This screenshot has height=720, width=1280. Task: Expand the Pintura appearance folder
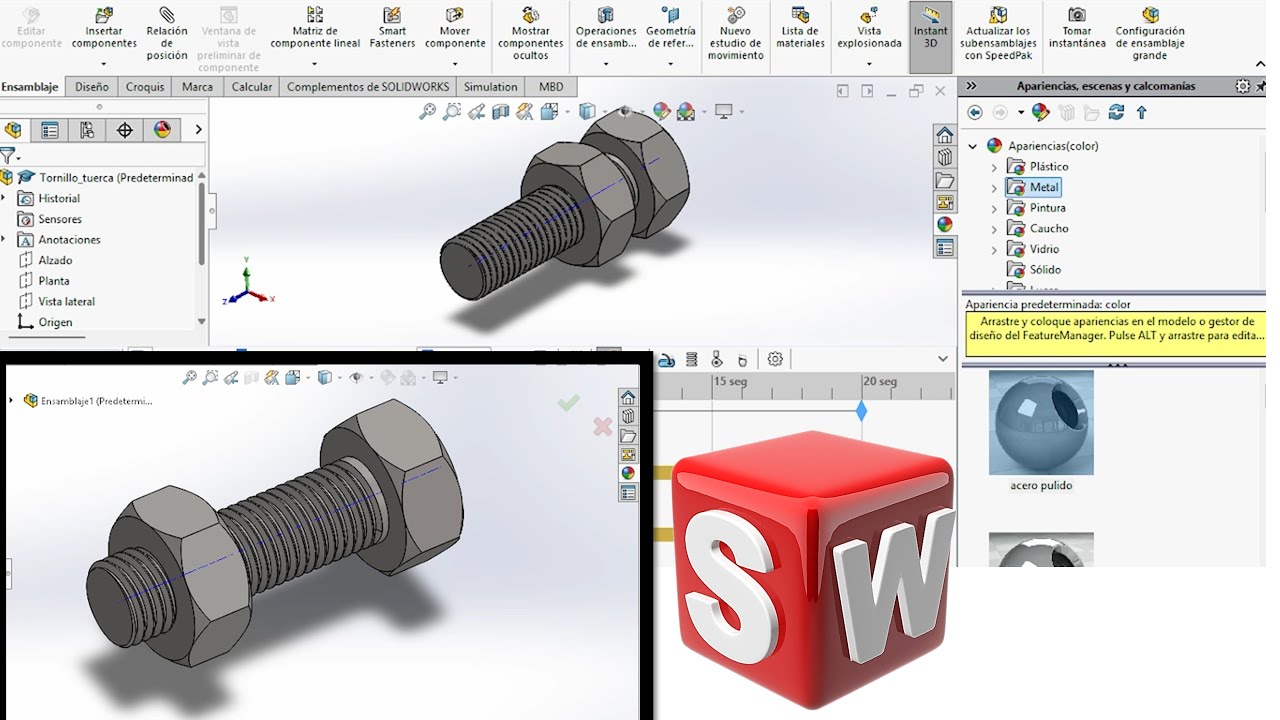[x=994, y=208]
